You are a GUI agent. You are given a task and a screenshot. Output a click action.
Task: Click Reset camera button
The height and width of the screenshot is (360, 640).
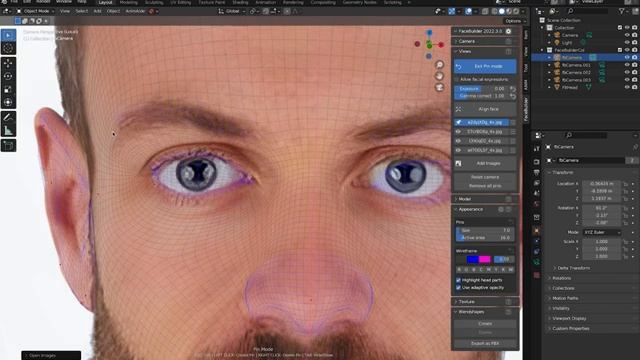click(485, 177)
